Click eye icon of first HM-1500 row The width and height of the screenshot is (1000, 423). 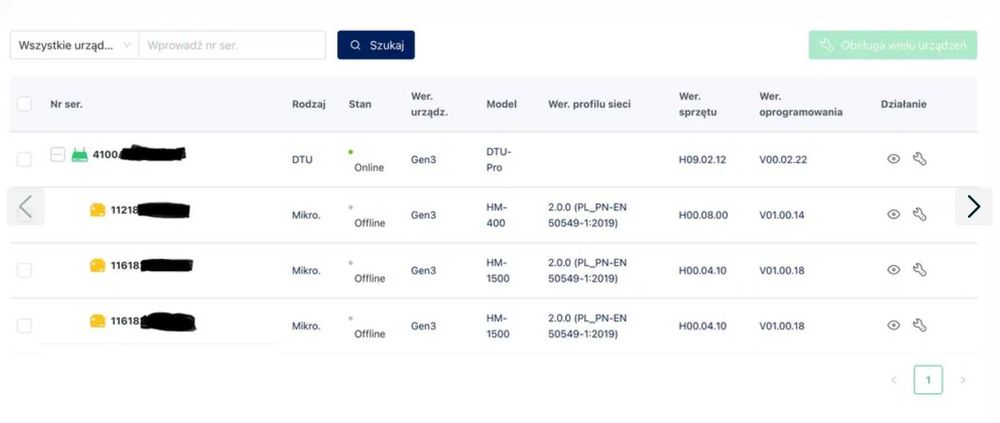893,270
